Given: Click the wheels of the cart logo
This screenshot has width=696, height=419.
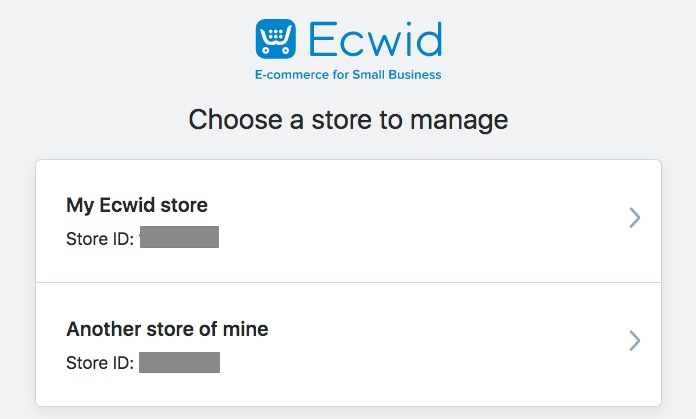Looking at the screenshot, I should (276, 50).
